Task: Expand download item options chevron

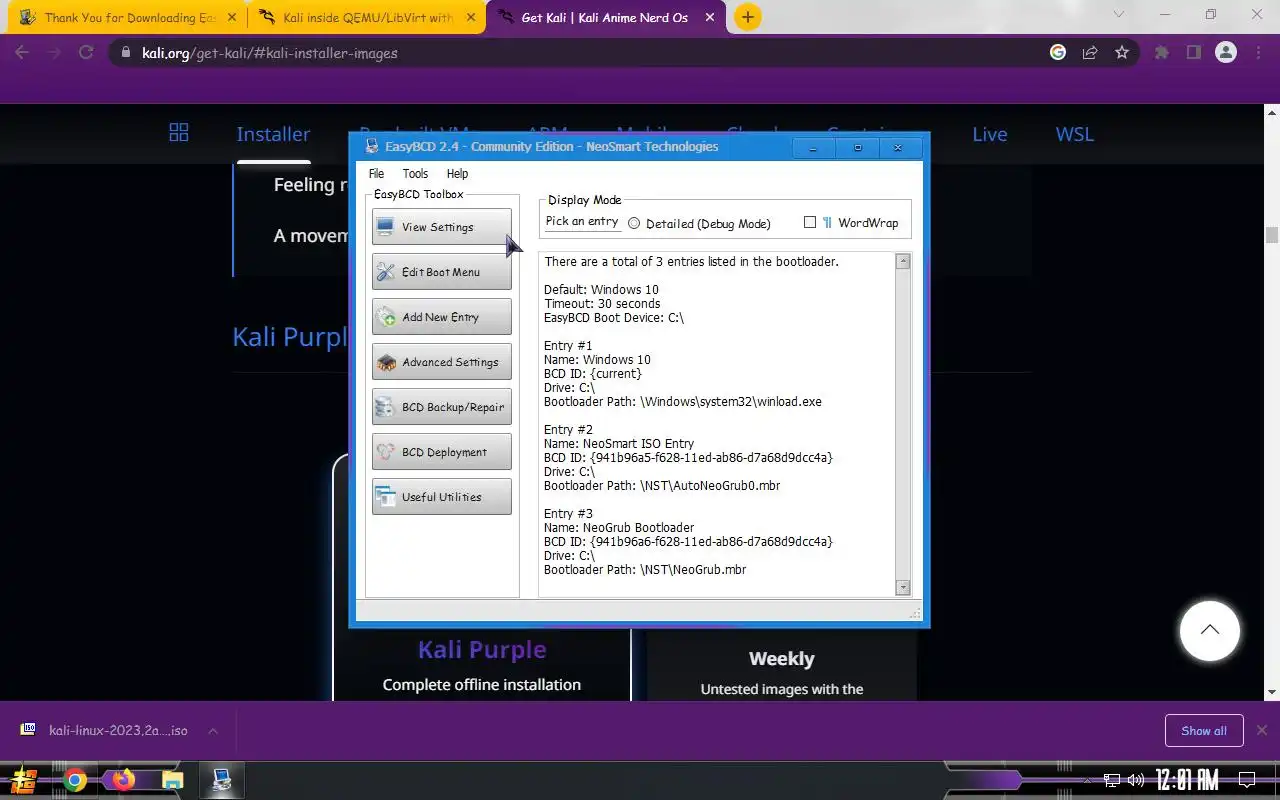Action: pyautogui.click(x=213, y=731)
